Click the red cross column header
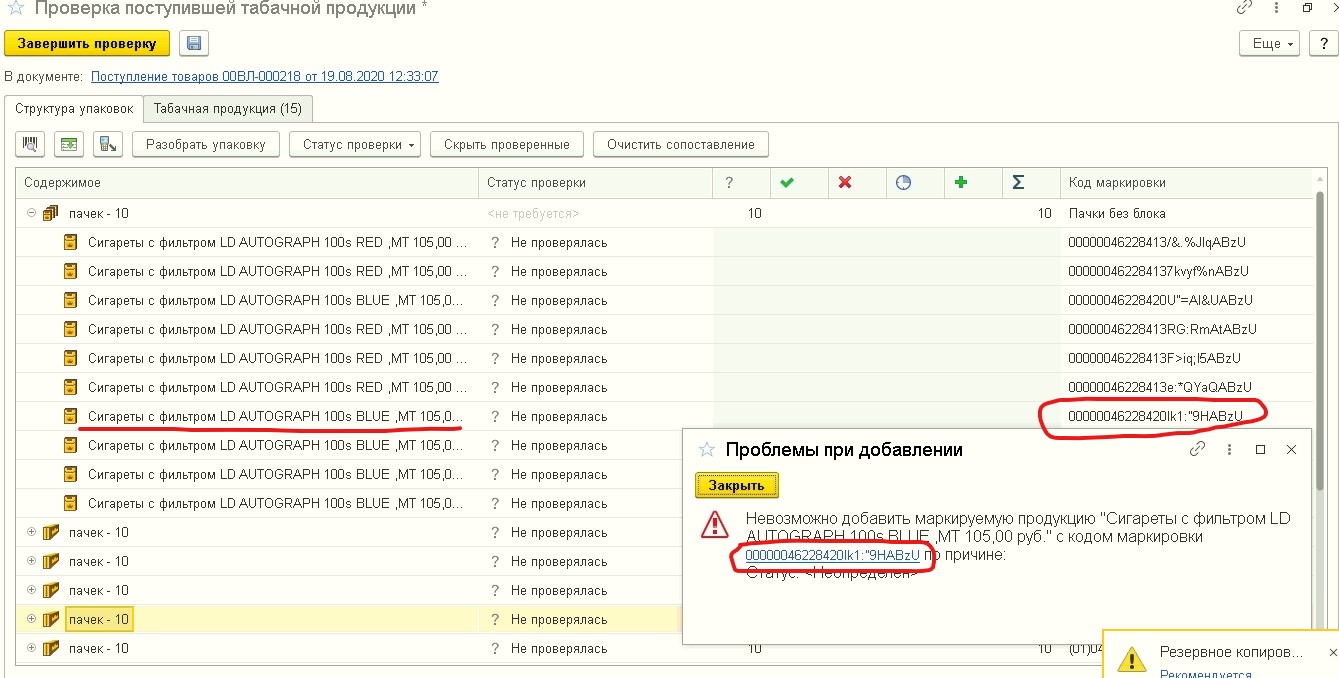The width and height of the screenshot is (1339, 678). [x=844, y=183]
